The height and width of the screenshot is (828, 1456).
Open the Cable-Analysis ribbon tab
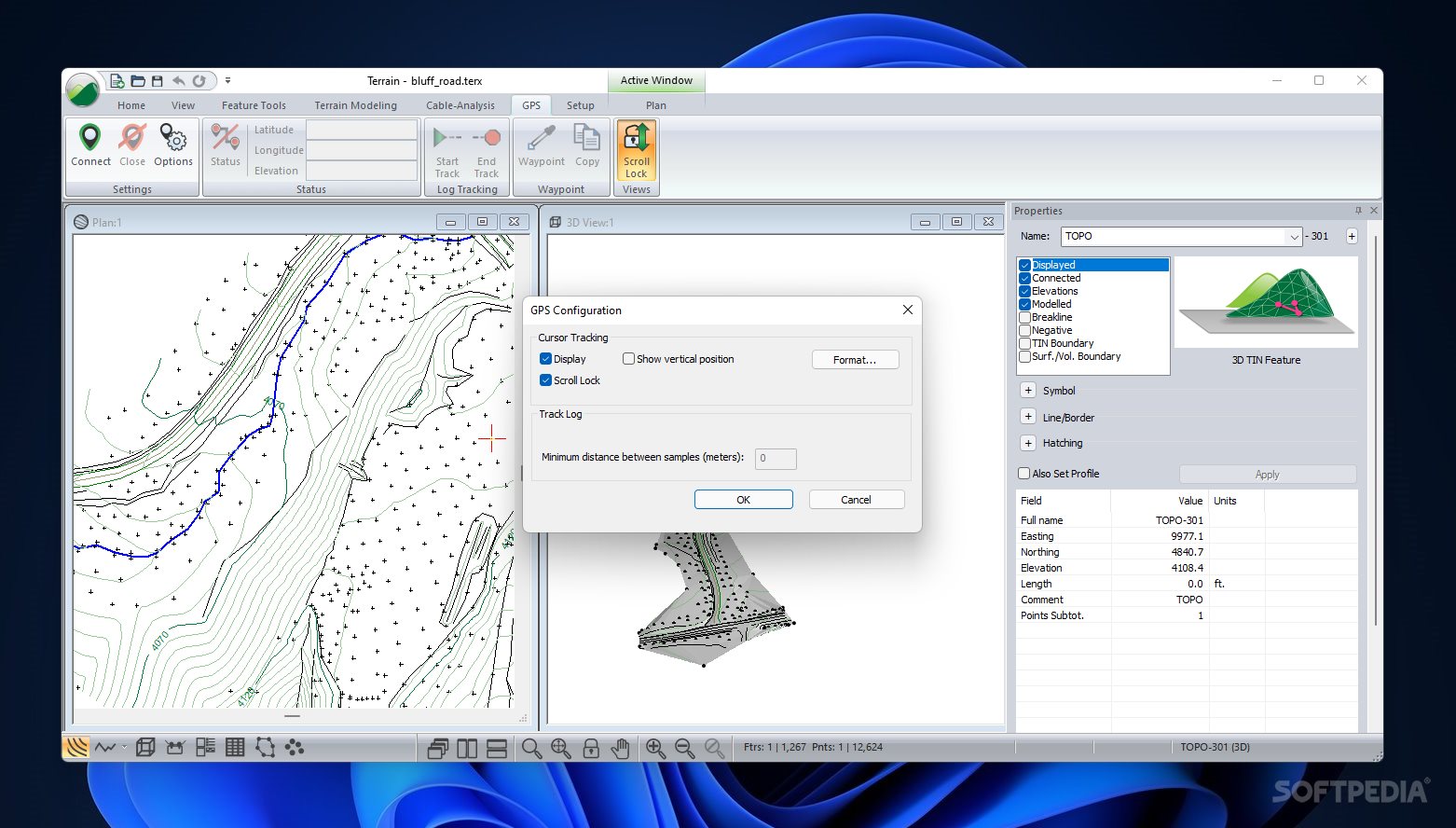460,105
